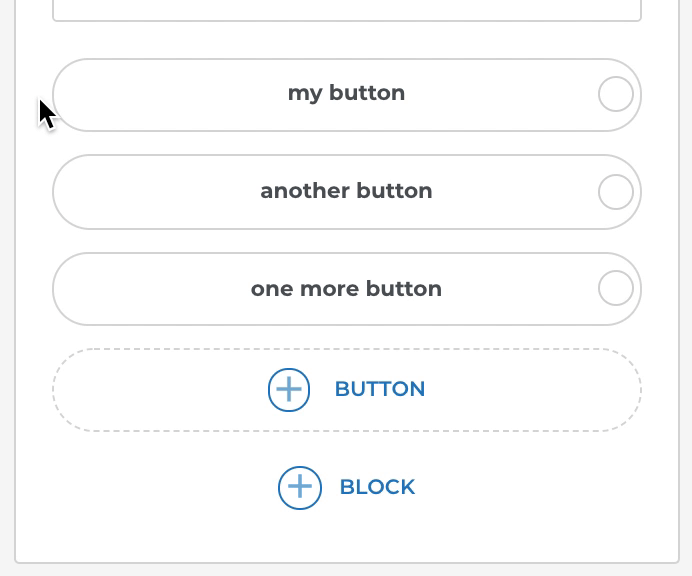This screenshot has height=576, width=692.
Task: Click the plus icon beside BLOCK
Action: [x=299, y=487]
